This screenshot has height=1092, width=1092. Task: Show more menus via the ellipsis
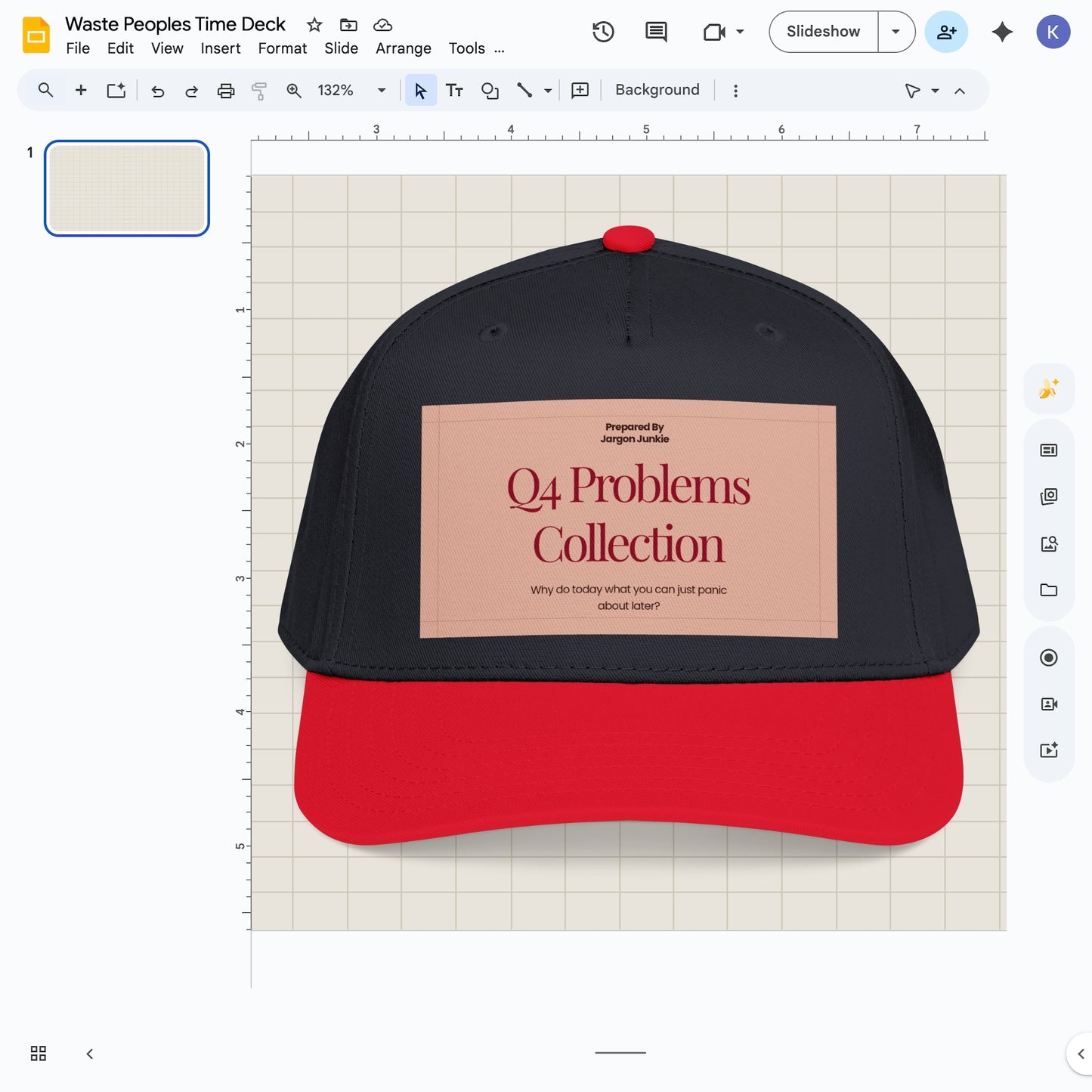pyautogui.click(x=500, y=50)
